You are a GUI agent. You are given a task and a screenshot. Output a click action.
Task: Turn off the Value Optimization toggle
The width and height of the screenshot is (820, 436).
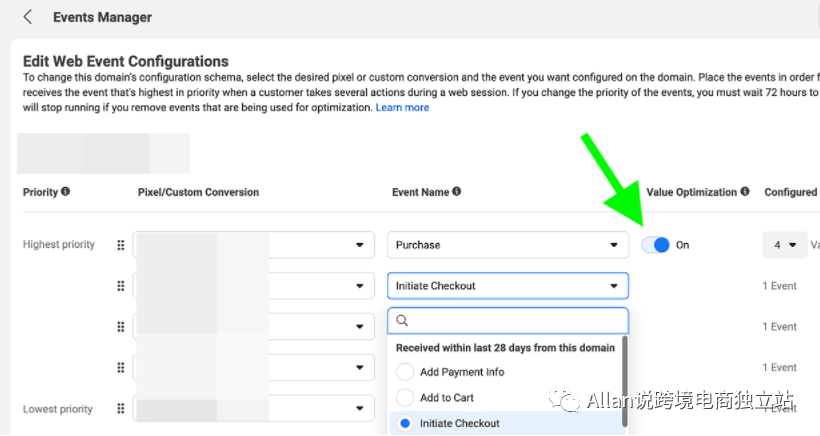pyautogui.click(x=656, y=245)
